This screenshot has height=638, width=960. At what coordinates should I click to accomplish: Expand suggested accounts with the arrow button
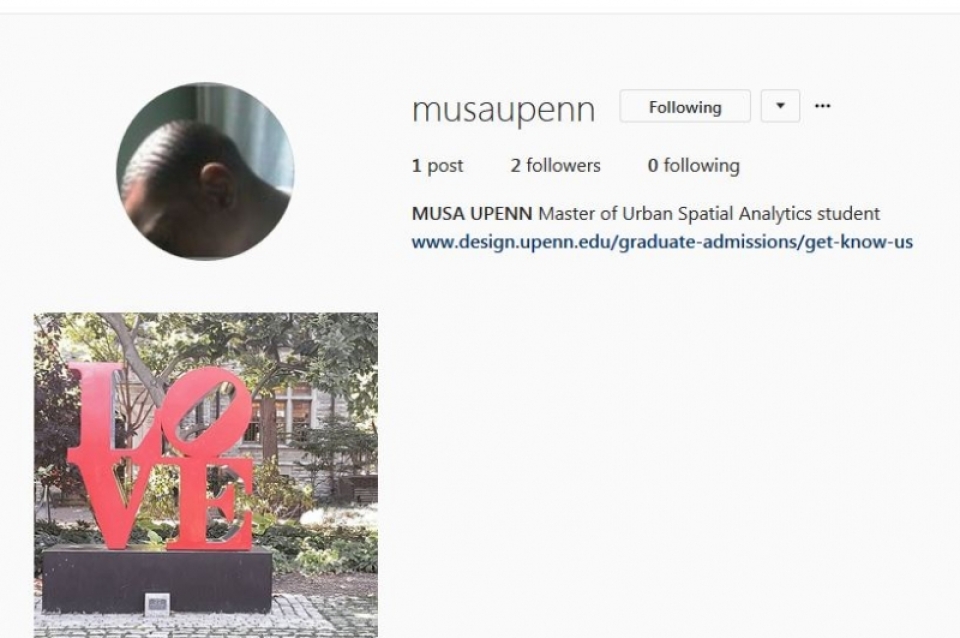[x=780, y=106]
